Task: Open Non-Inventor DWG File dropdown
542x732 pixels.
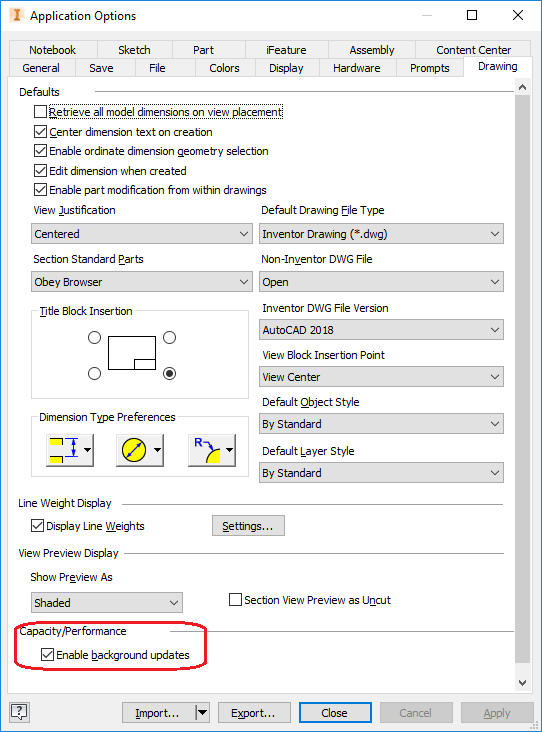Action: 381,282
